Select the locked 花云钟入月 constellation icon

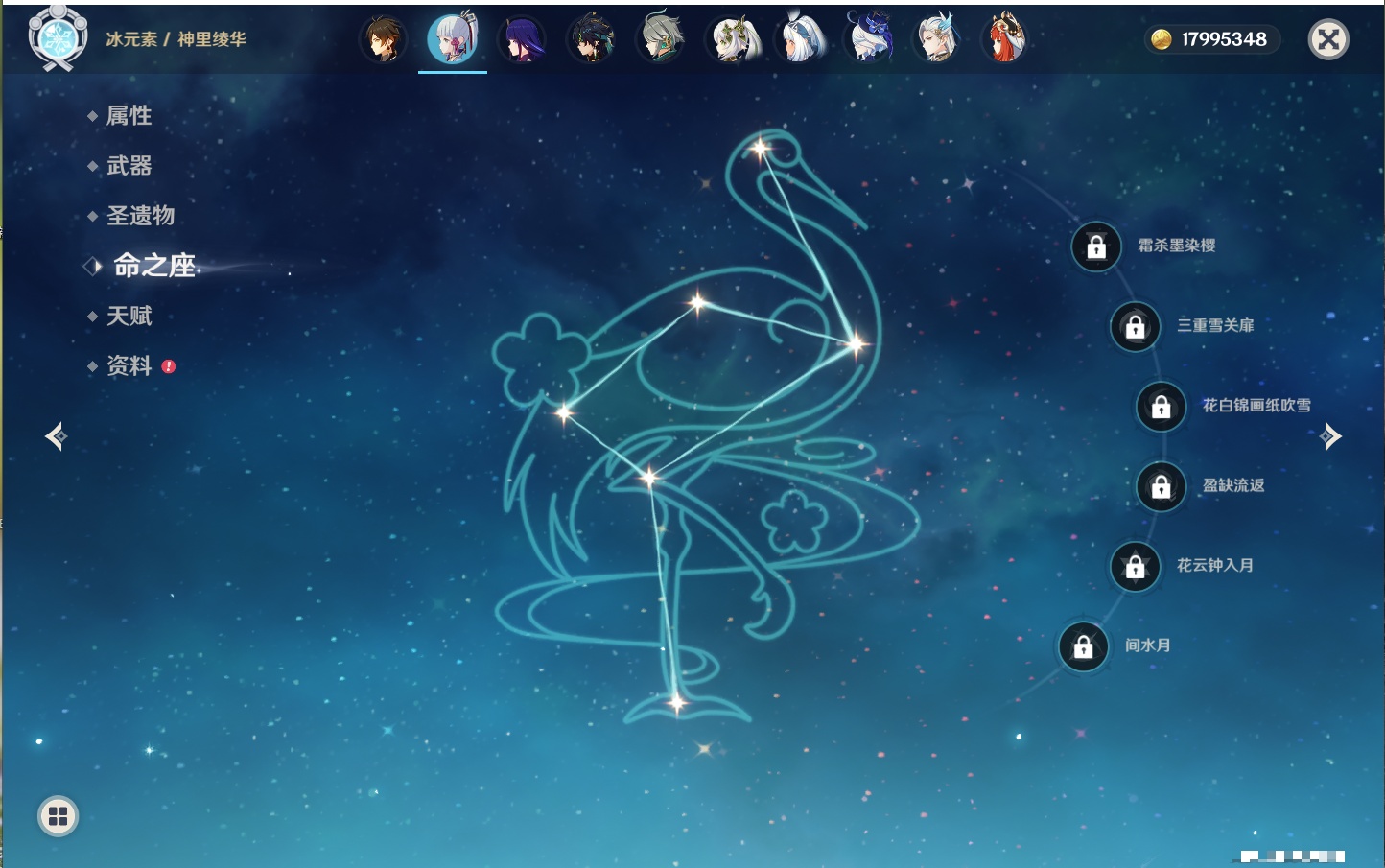click(x=1135, y=567)
